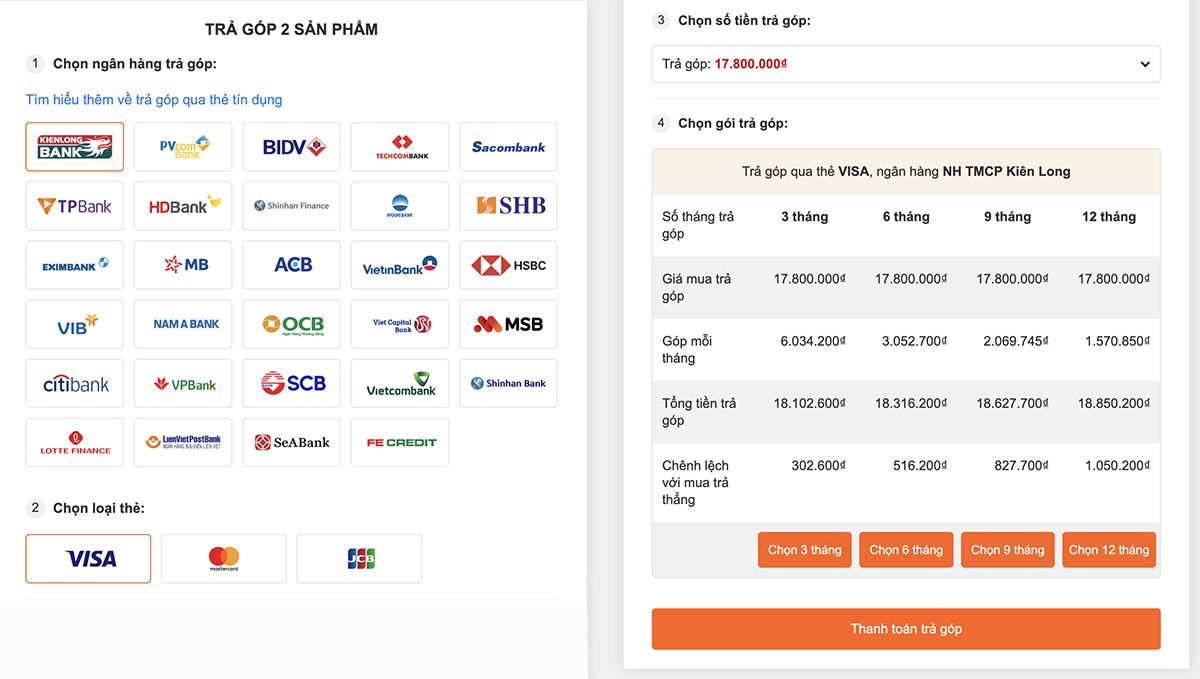Screen dimensions: 1200x679
Task: Open "Tìm hiểu thêm về trả góp" link
Action: point(154,100)
